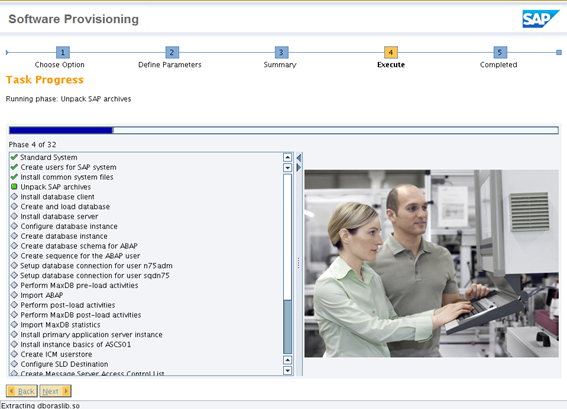Screen dimensions: 567x409
Task: Click the Task Progress heading
Action: click(x=45, y=80)
